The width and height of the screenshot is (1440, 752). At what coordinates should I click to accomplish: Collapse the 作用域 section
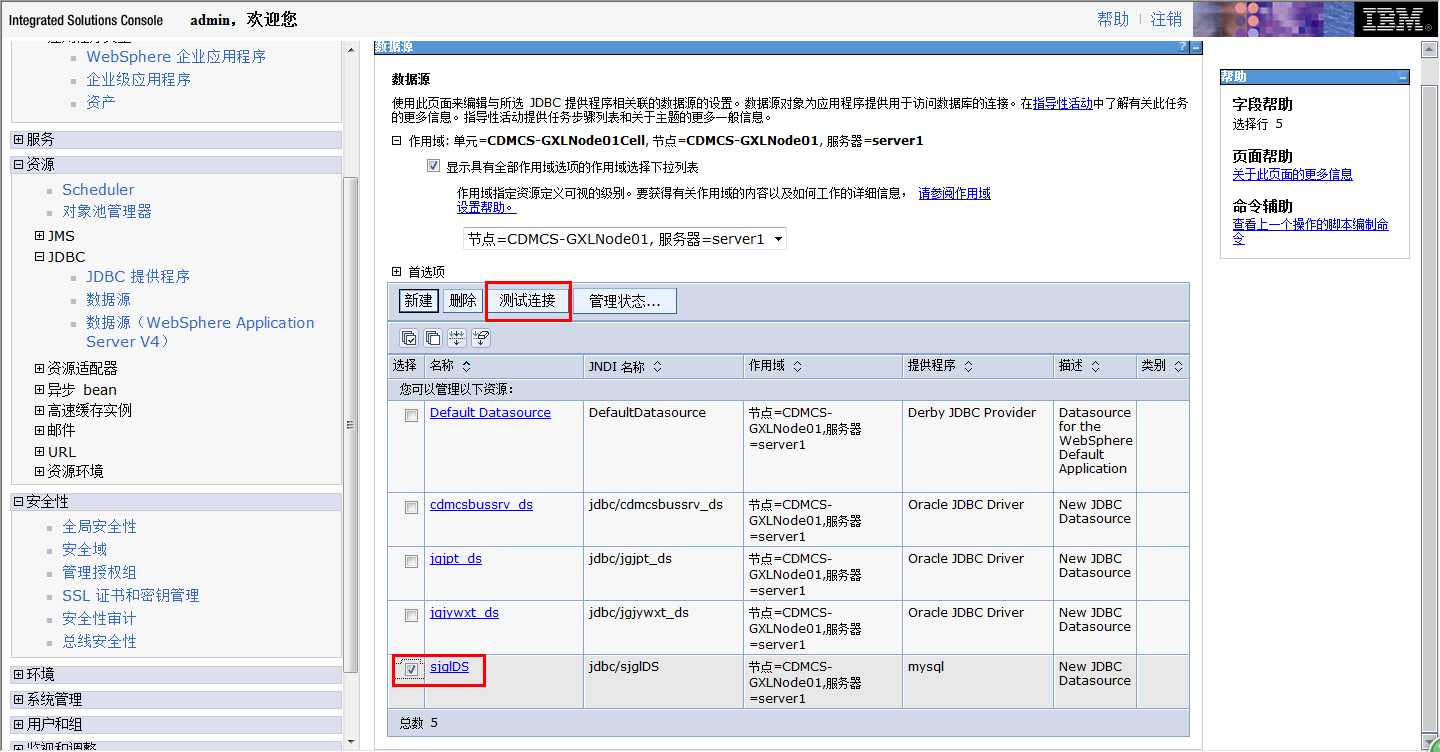(397, 141)
